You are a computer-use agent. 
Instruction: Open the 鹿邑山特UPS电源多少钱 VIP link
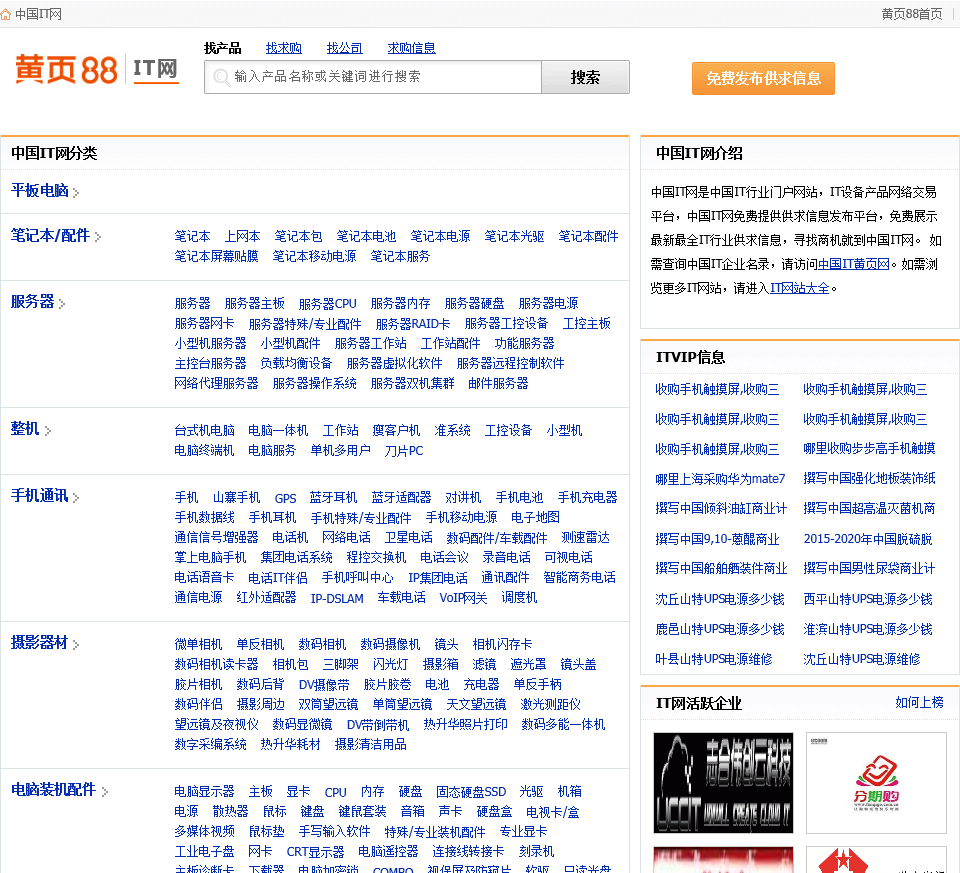[719, 629]
